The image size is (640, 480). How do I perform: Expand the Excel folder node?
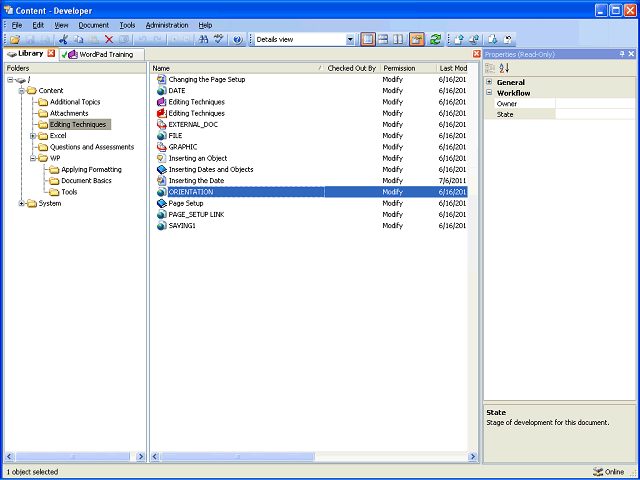[x=33, y=136]
